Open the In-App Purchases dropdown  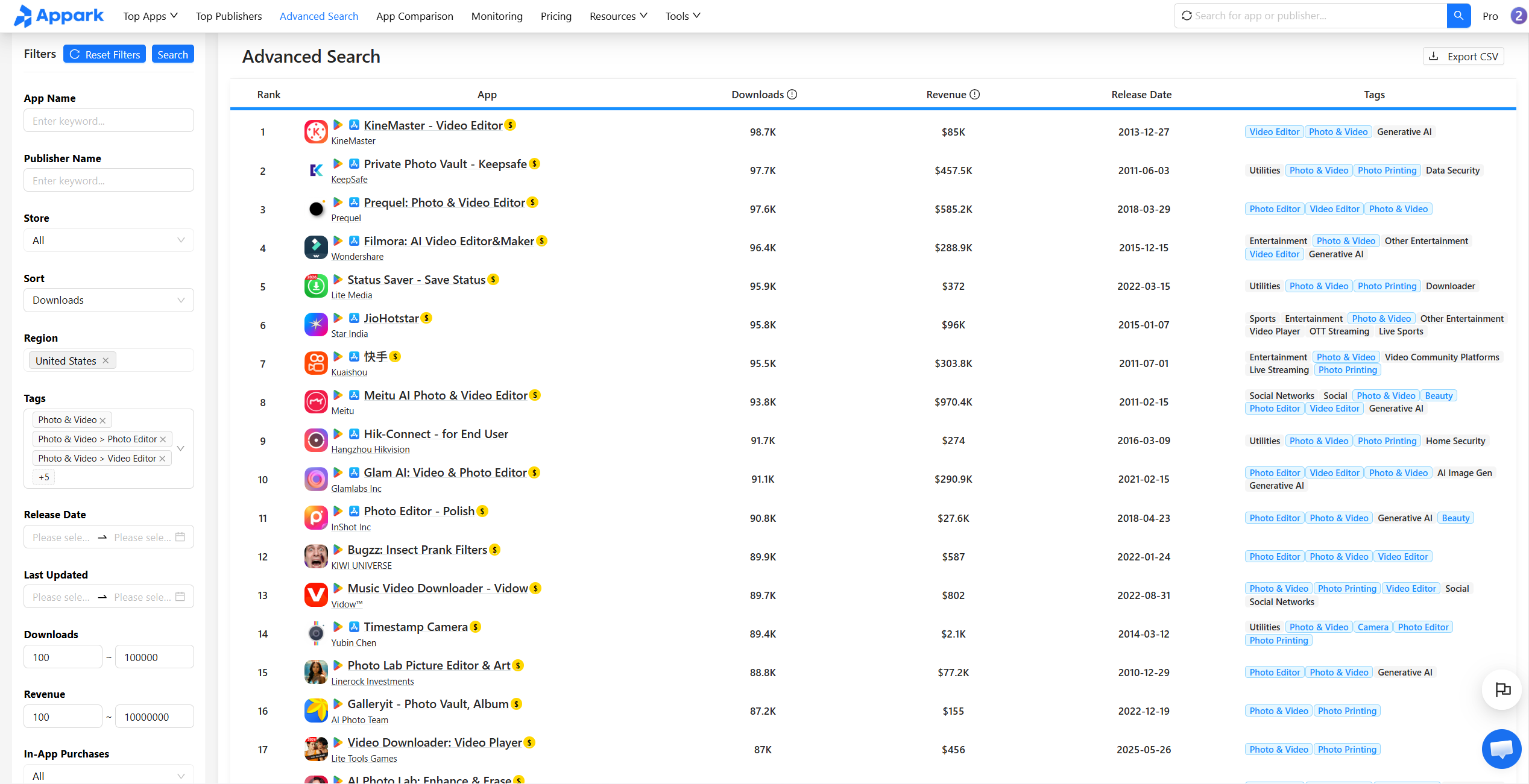[109, 775]
